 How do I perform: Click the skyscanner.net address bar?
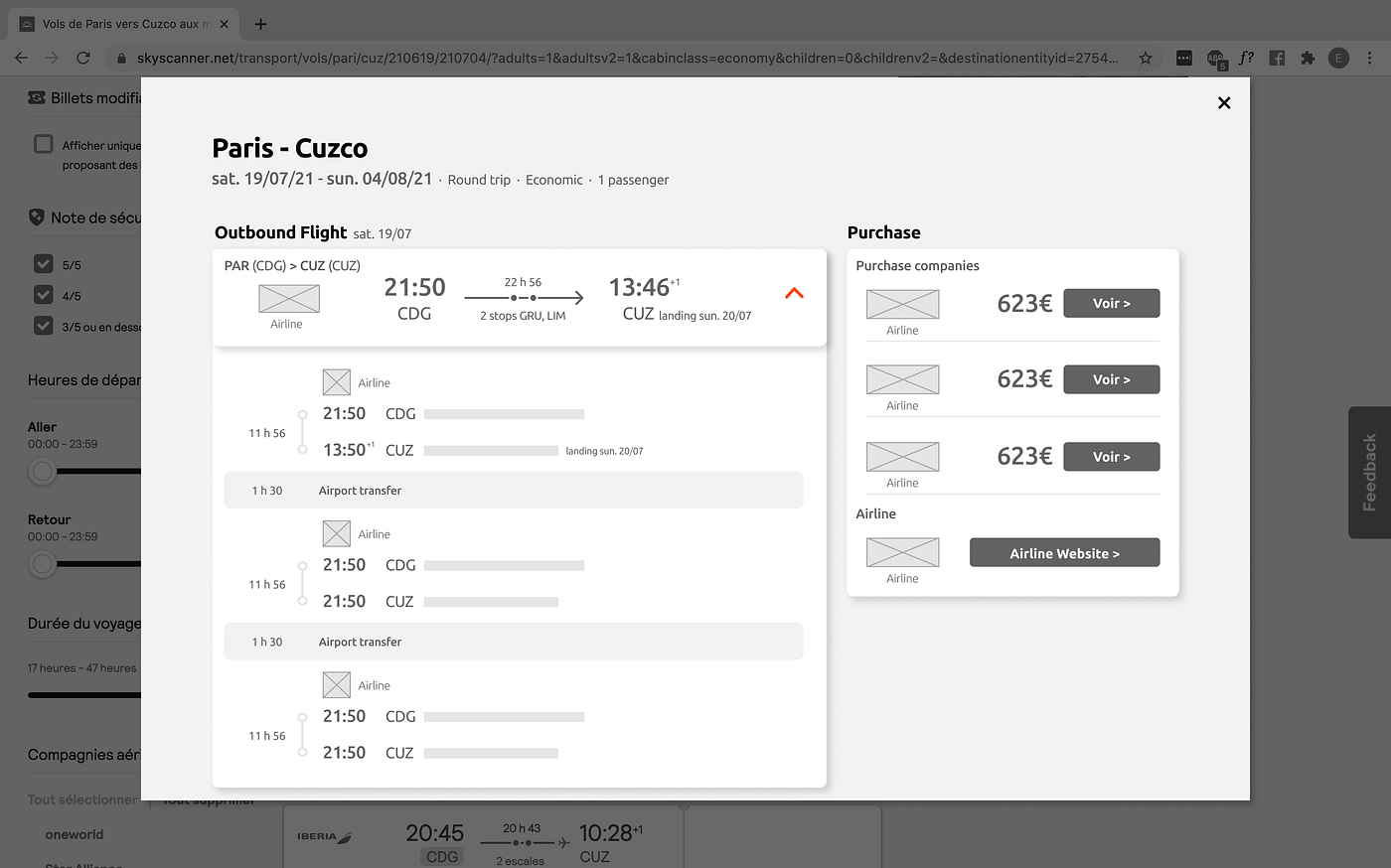coord(626,59)
